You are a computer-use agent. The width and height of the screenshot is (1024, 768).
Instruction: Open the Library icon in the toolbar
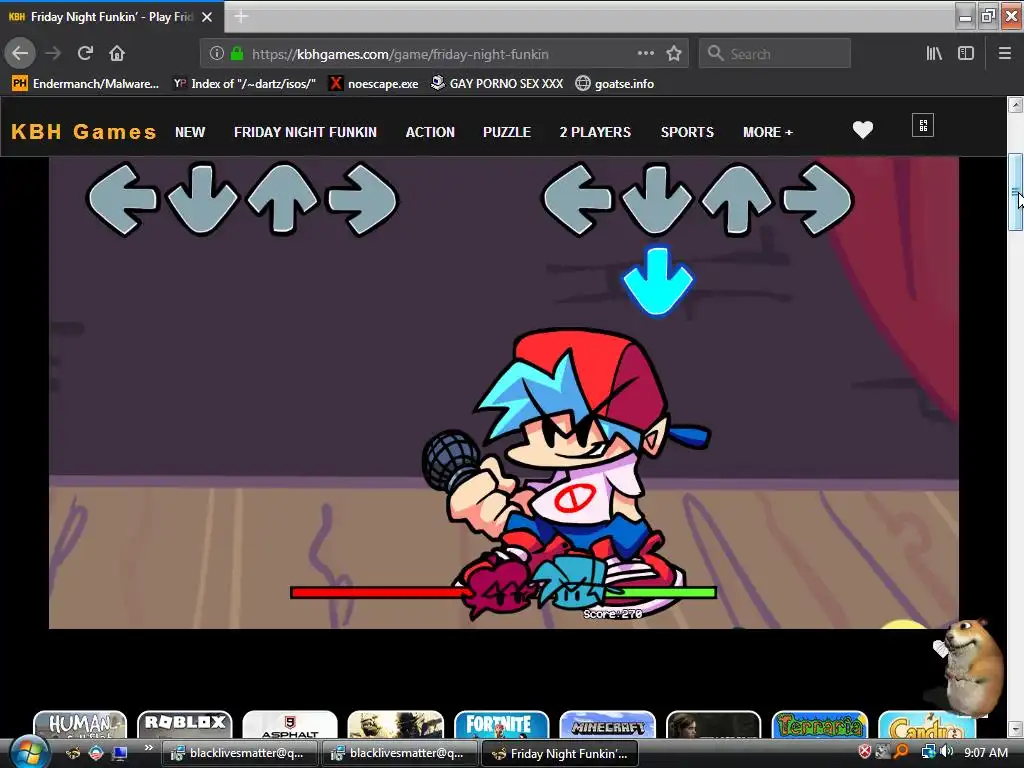point(934,54)
